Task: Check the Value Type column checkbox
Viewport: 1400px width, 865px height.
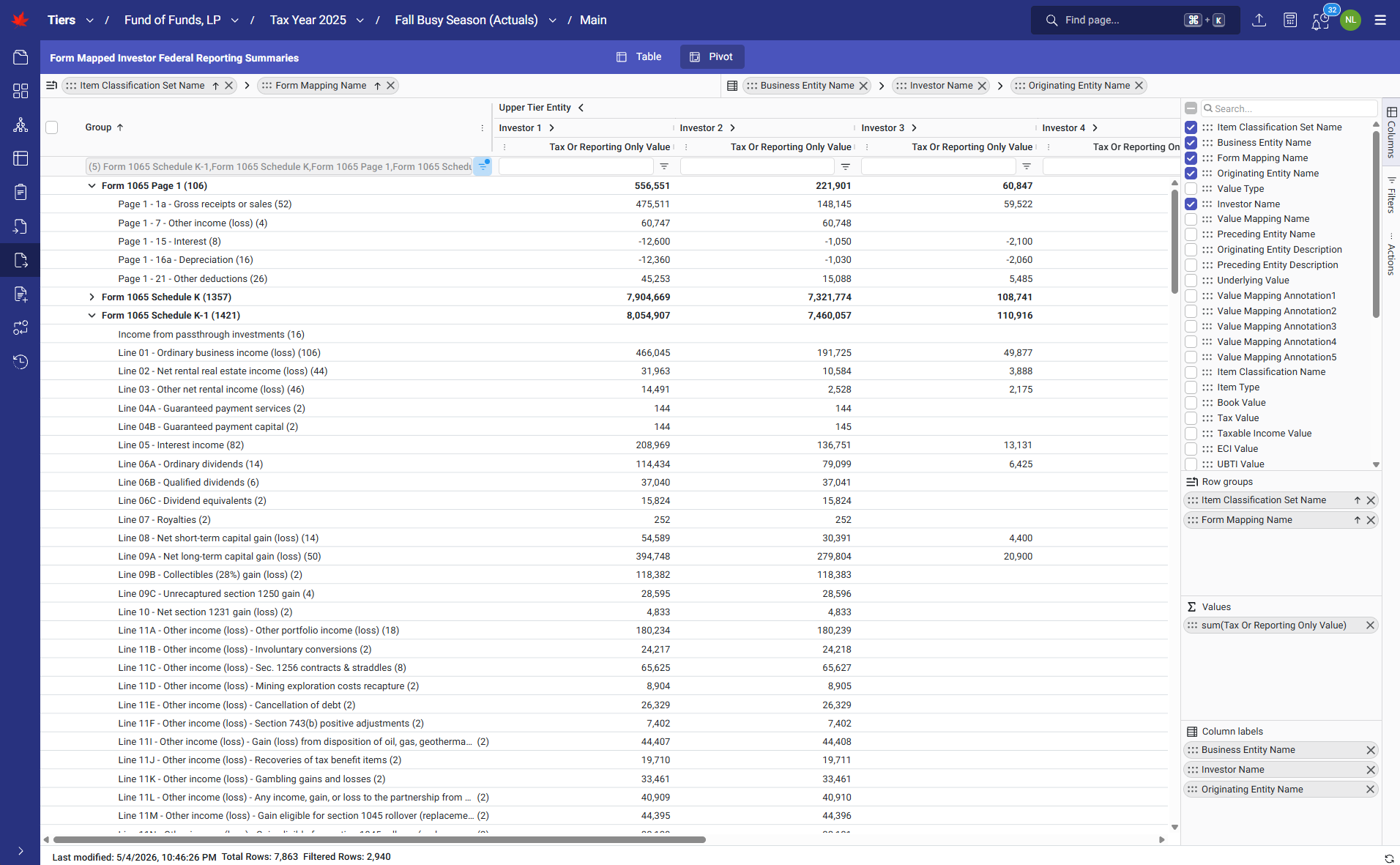Action: click(x=1191, y=189)
